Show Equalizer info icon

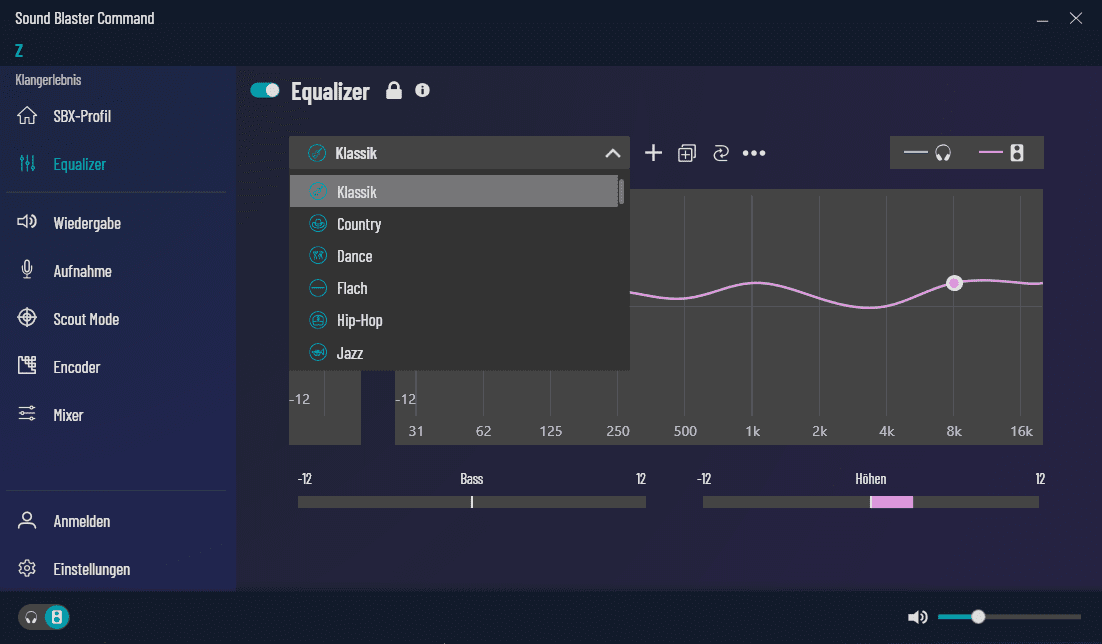point(422,90)
